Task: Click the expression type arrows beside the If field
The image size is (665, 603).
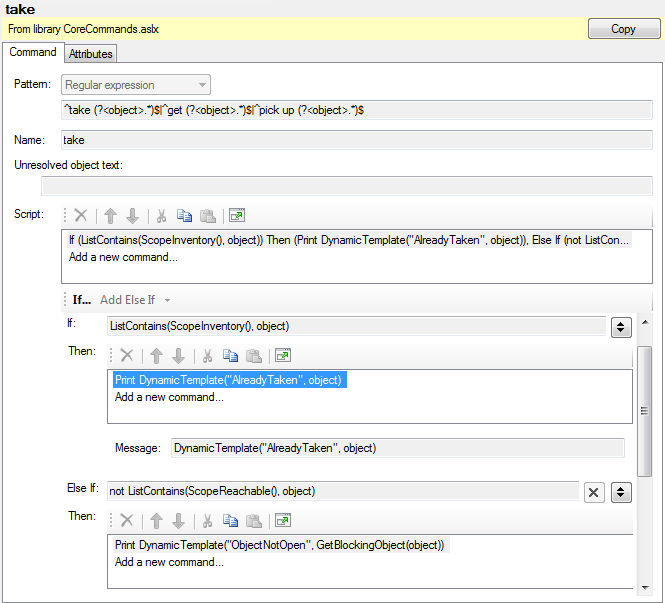Action: click(620, 326)
